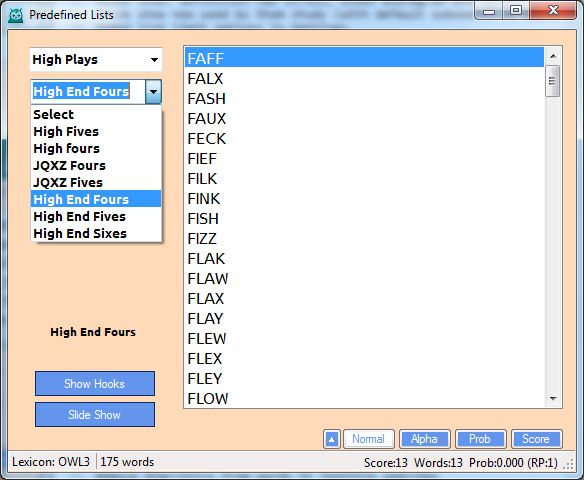Select the word FIZZ in the list

[x=364, y=239]
